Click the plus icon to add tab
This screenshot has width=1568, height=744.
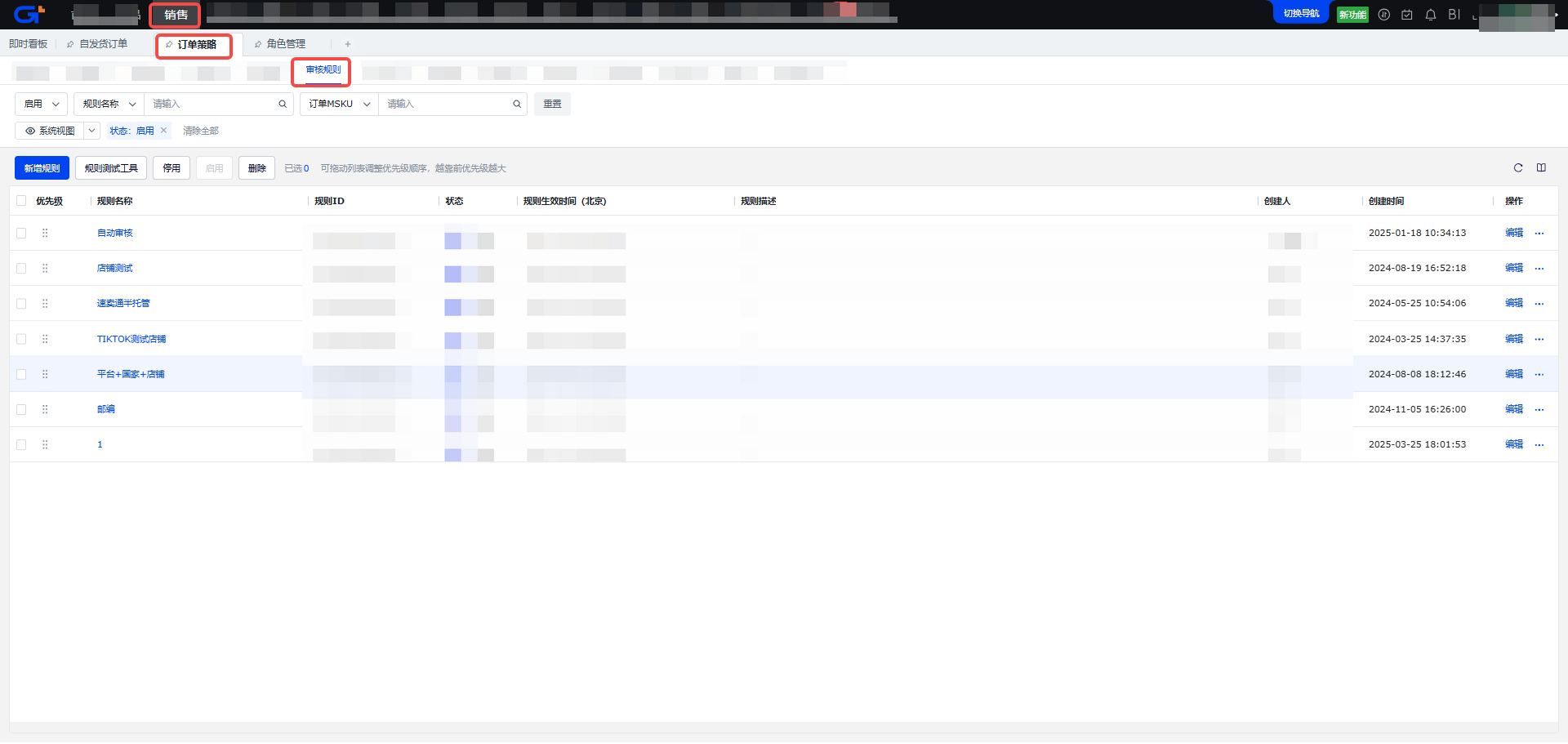point(348,44)
